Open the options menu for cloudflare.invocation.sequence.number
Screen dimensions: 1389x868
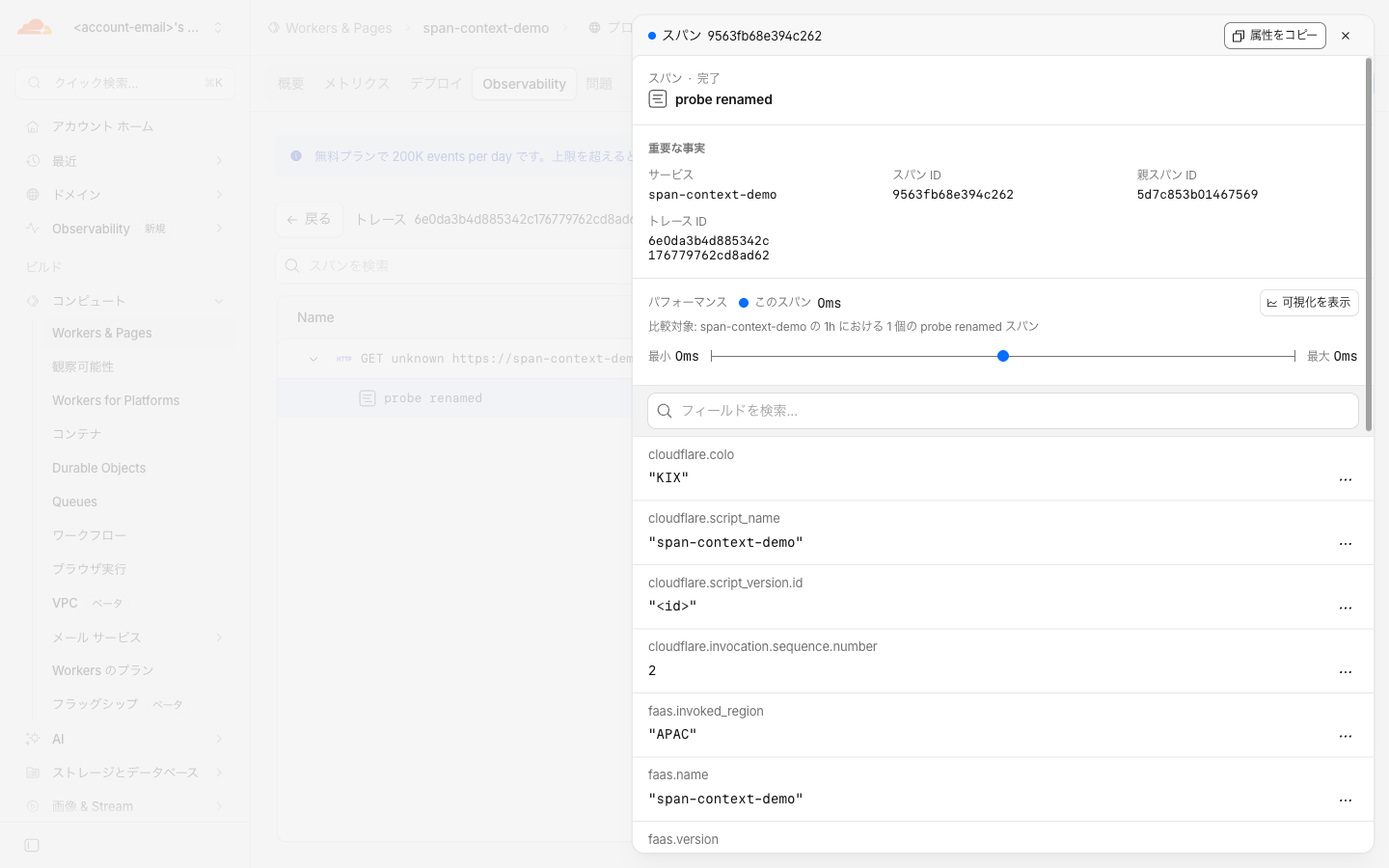pyautogui.click(x=1346, y=672)
